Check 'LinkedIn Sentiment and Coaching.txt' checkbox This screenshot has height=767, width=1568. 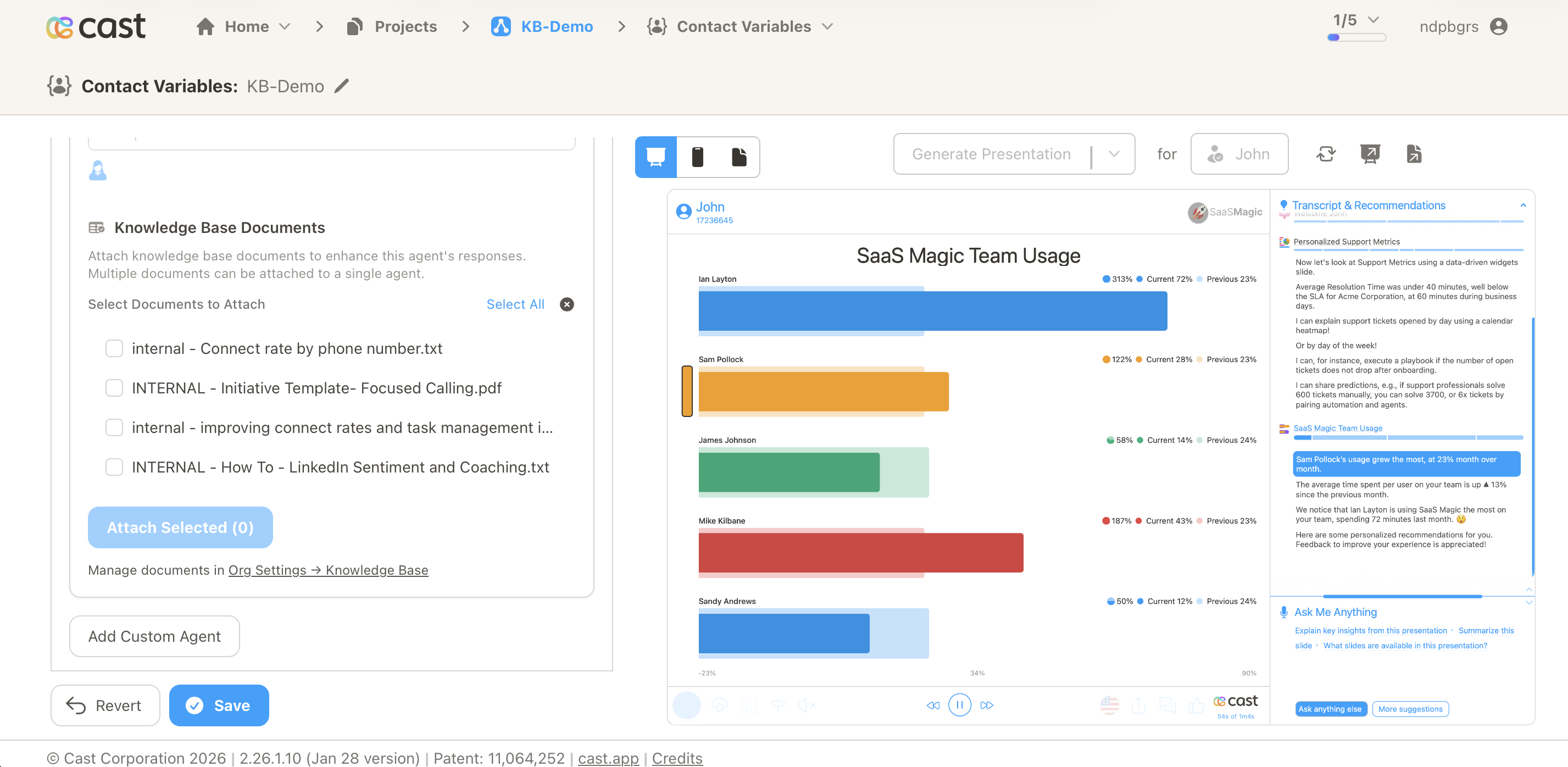pyautogui.click(x=114, y=467)
